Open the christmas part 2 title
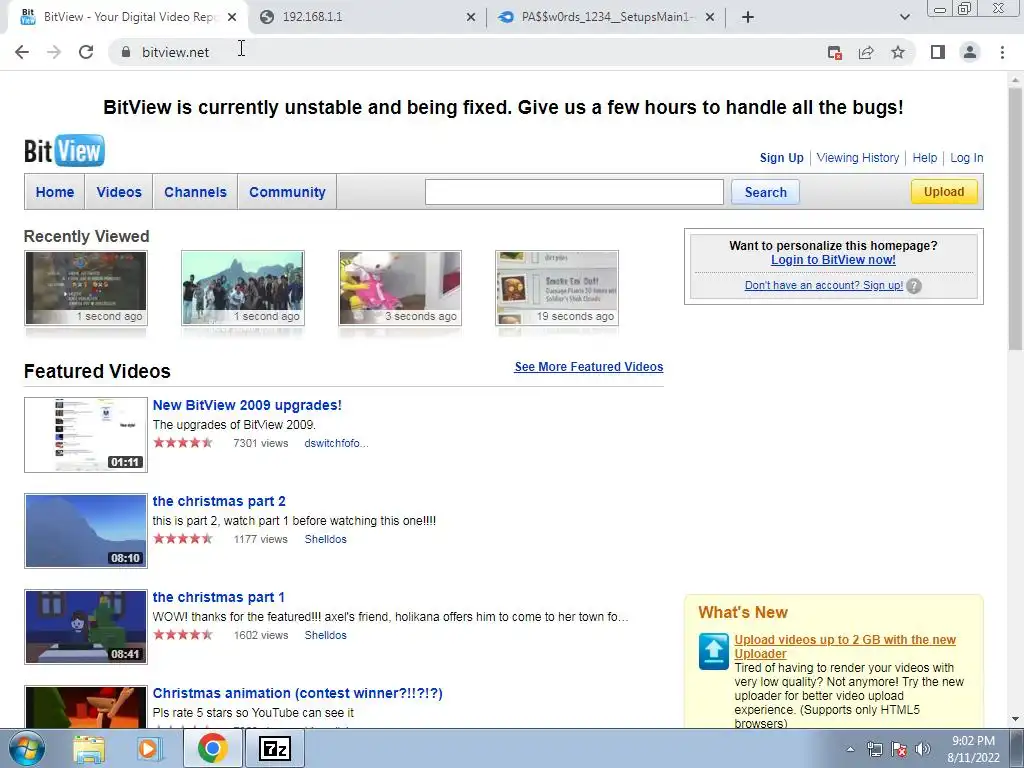 (x=219, y=501)
